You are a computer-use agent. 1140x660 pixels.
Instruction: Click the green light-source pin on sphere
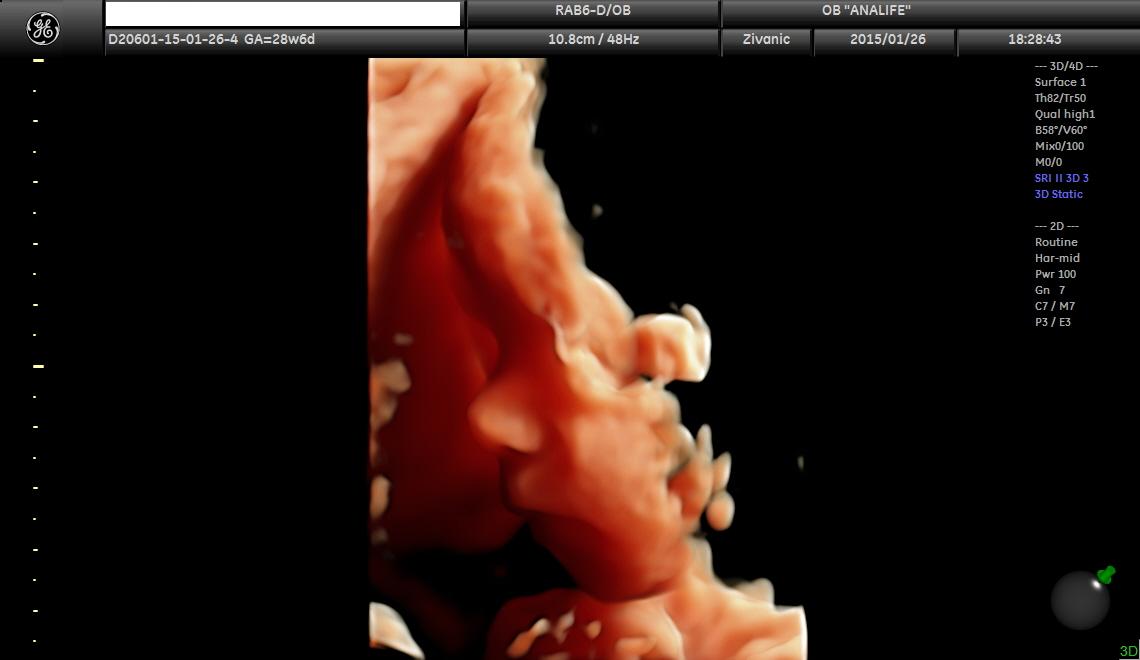tap(1107, 575)
